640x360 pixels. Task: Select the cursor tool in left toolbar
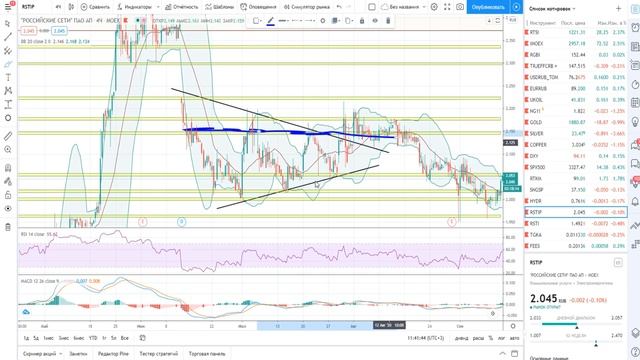pyautogui.click(x=8, y=24)
